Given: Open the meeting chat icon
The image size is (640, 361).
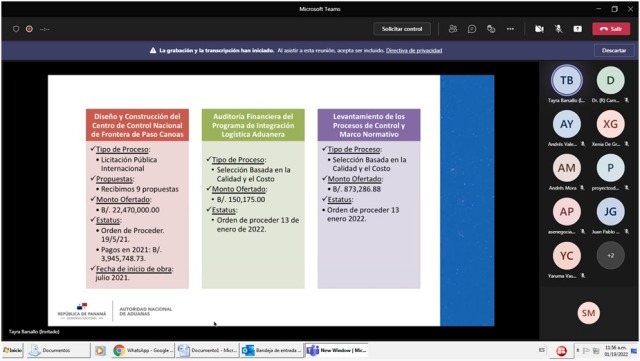Looking at the screenshot, I should (x=472, y=29).
